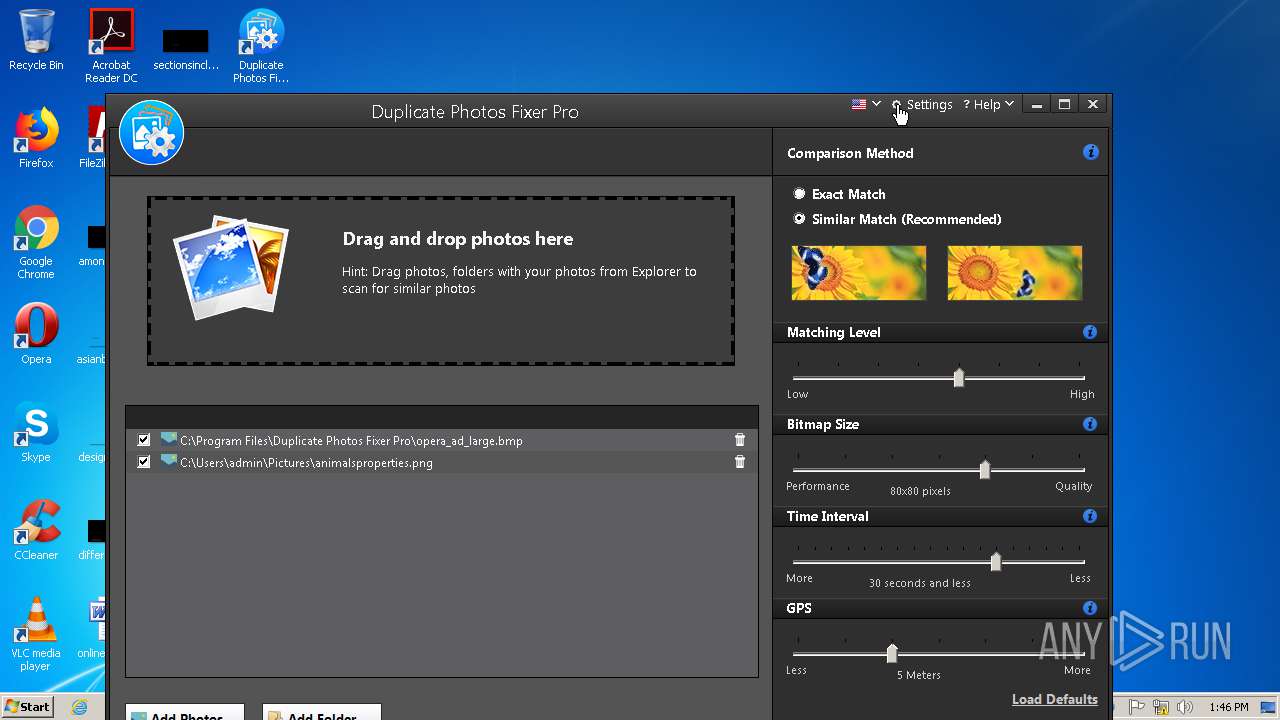
Task: Open Recycle Bin on desktop
Action: tap(36, 41)
